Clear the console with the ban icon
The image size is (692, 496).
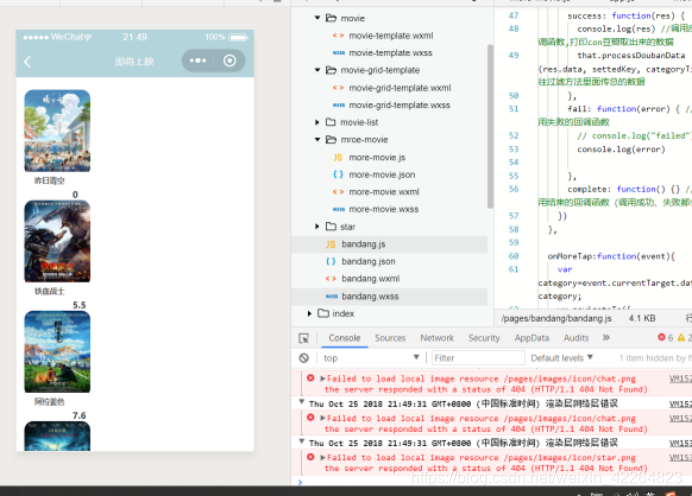point(304,358)
